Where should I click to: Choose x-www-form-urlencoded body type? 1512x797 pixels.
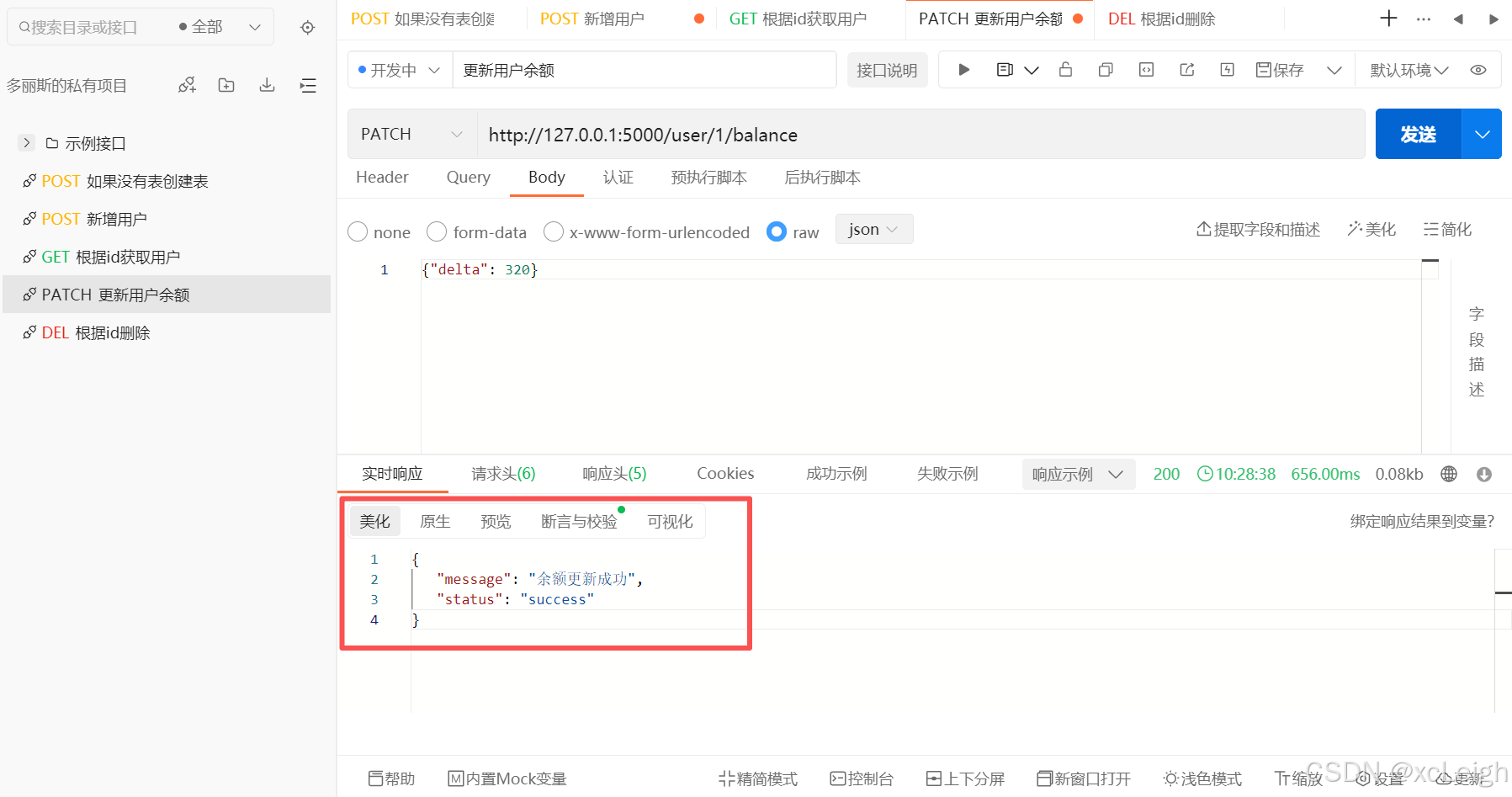[x=554, y=232]
